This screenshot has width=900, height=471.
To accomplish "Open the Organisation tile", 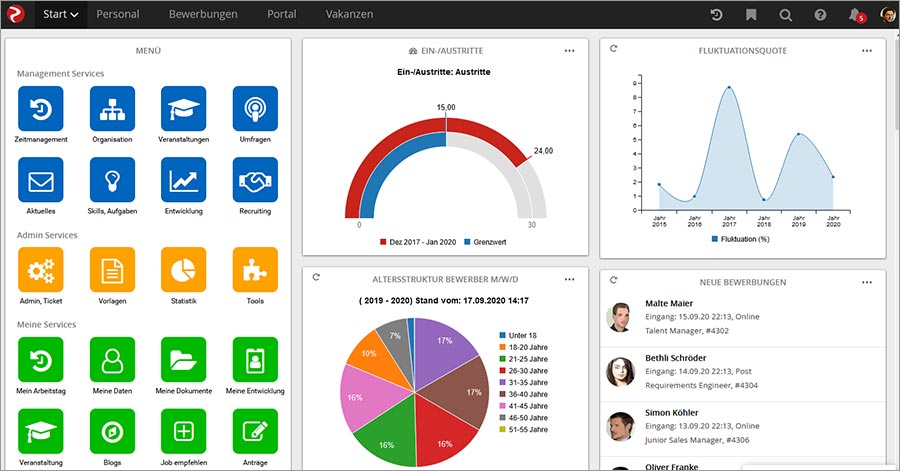I will 112,108.
